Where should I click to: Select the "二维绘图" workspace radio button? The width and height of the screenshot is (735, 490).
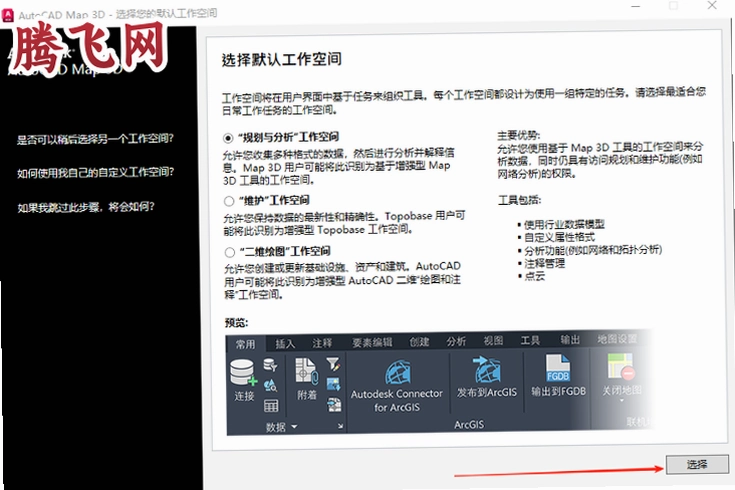coord(230,252)
